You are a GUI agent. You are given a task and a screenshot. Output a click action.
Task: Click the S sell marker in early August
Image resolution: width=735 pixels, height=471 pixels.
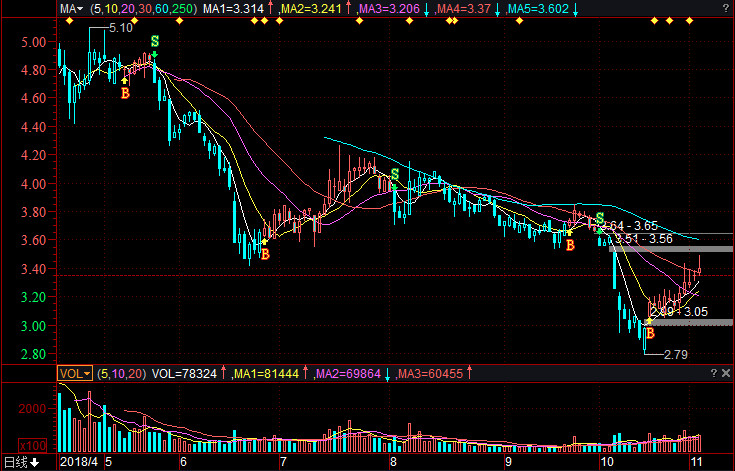tap(395, 175)
